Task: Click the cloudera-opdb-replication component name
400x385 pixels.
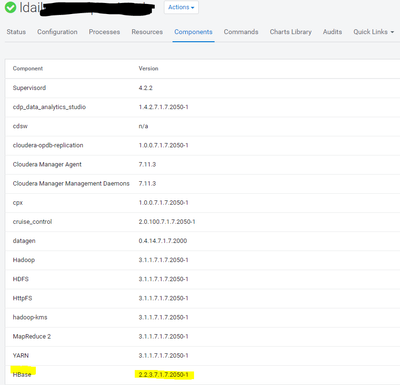Action: coord(48,145)
